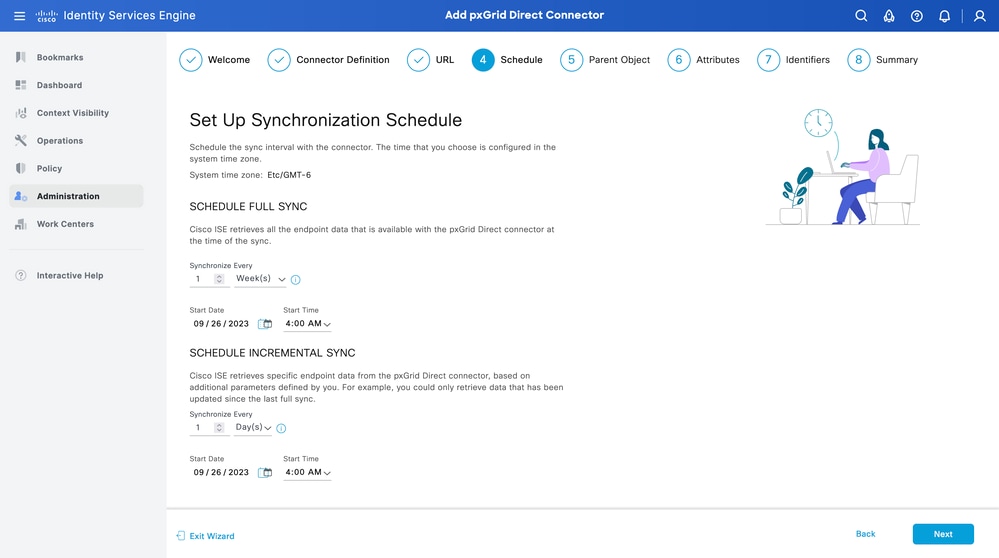The height and width of the screenshot is (558, 999).
Task: Click the Operations wrench icon
Action: 20,140
